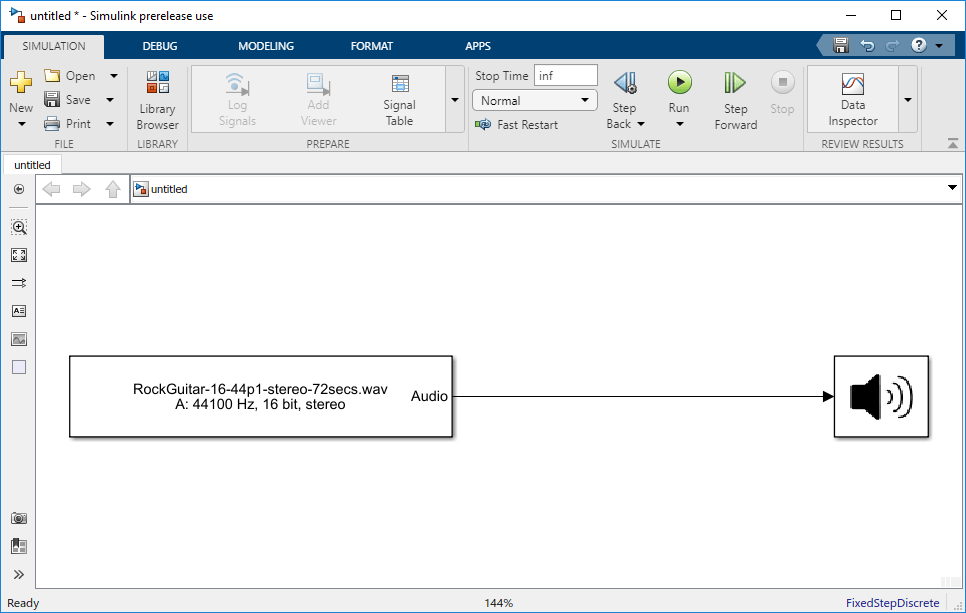Screen dimensions: 966x613
Task: Click the quick access Redo icon
Action: pyautogui.click(x=892, y=45)
